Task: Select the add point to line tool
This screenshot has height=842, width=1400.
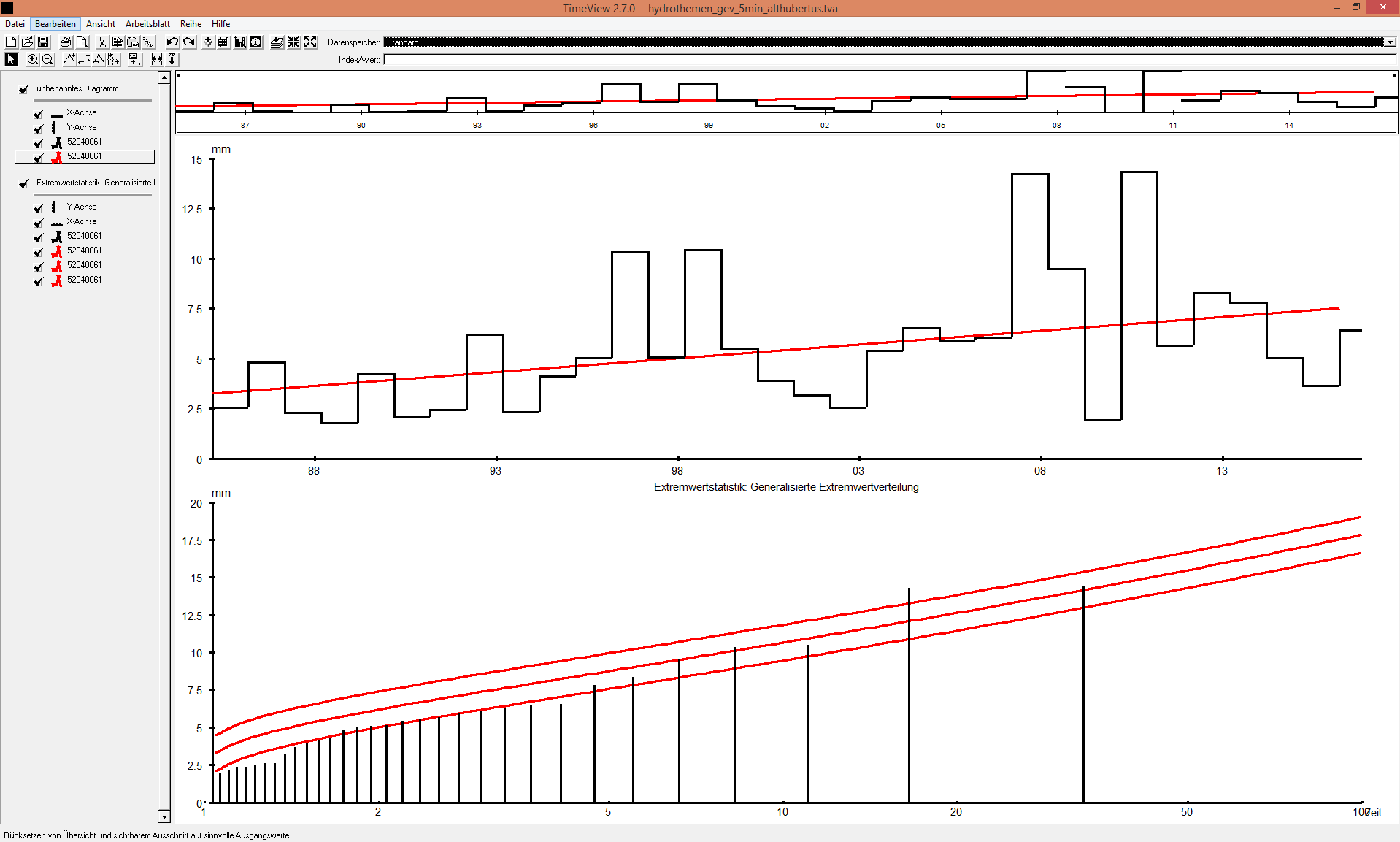Action: coord(69,60)
